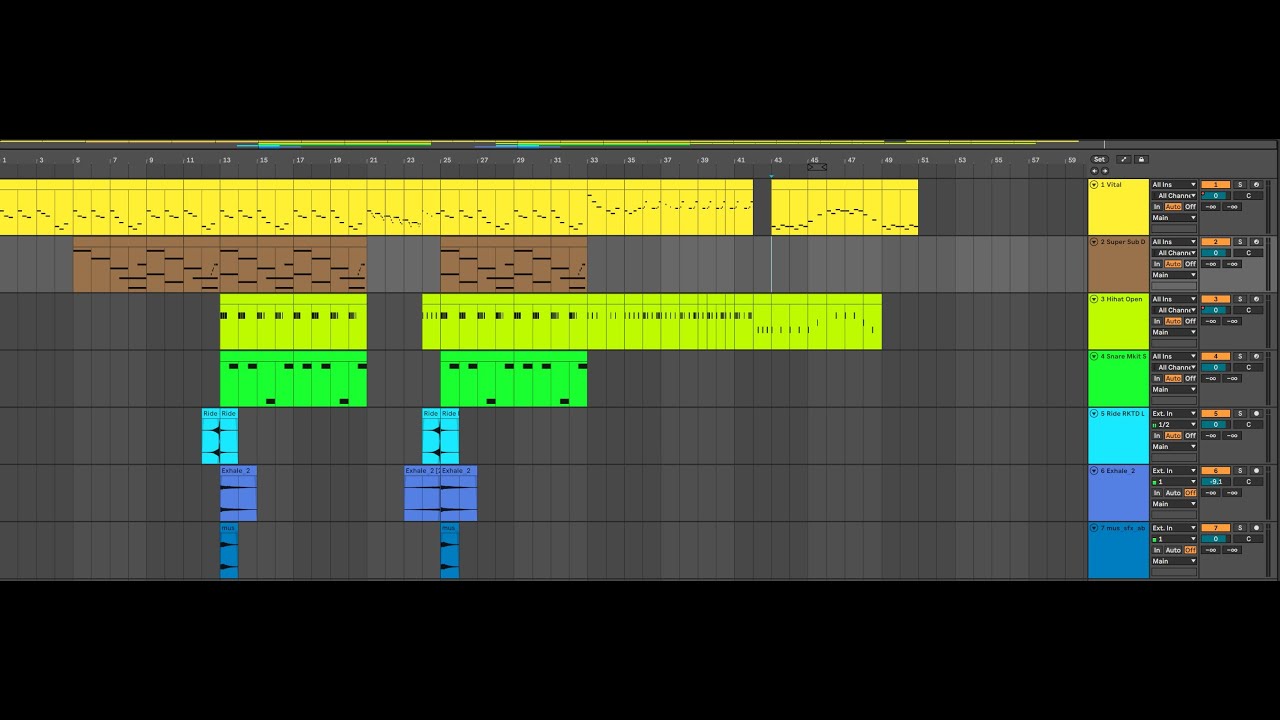Open Ride track 1/2 channel dropdown
The width and height of the screenshot is (1280, 720).
(1174, 425)
